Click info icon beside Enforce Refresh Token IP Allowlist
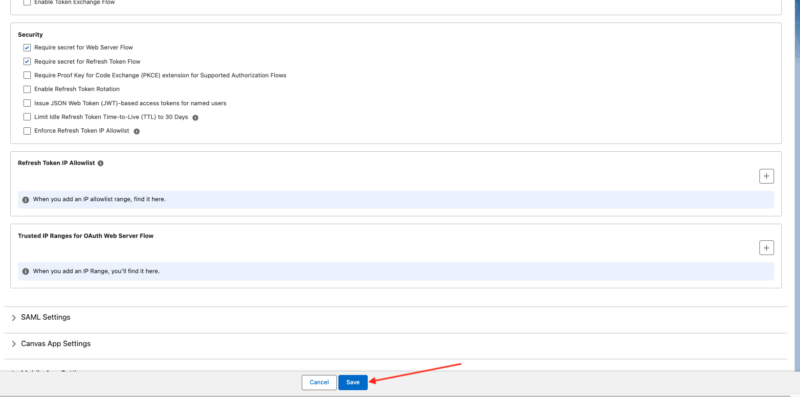The height and width of the screenshot is (397, 800). (x=136, y=131)
